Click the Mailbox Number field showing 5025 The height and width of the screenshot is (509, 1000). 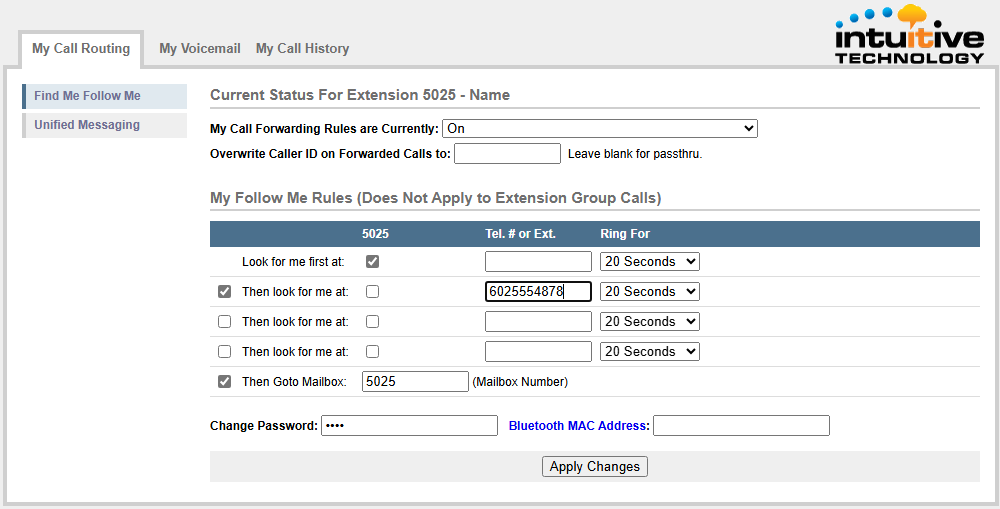[x=415, y=381]
